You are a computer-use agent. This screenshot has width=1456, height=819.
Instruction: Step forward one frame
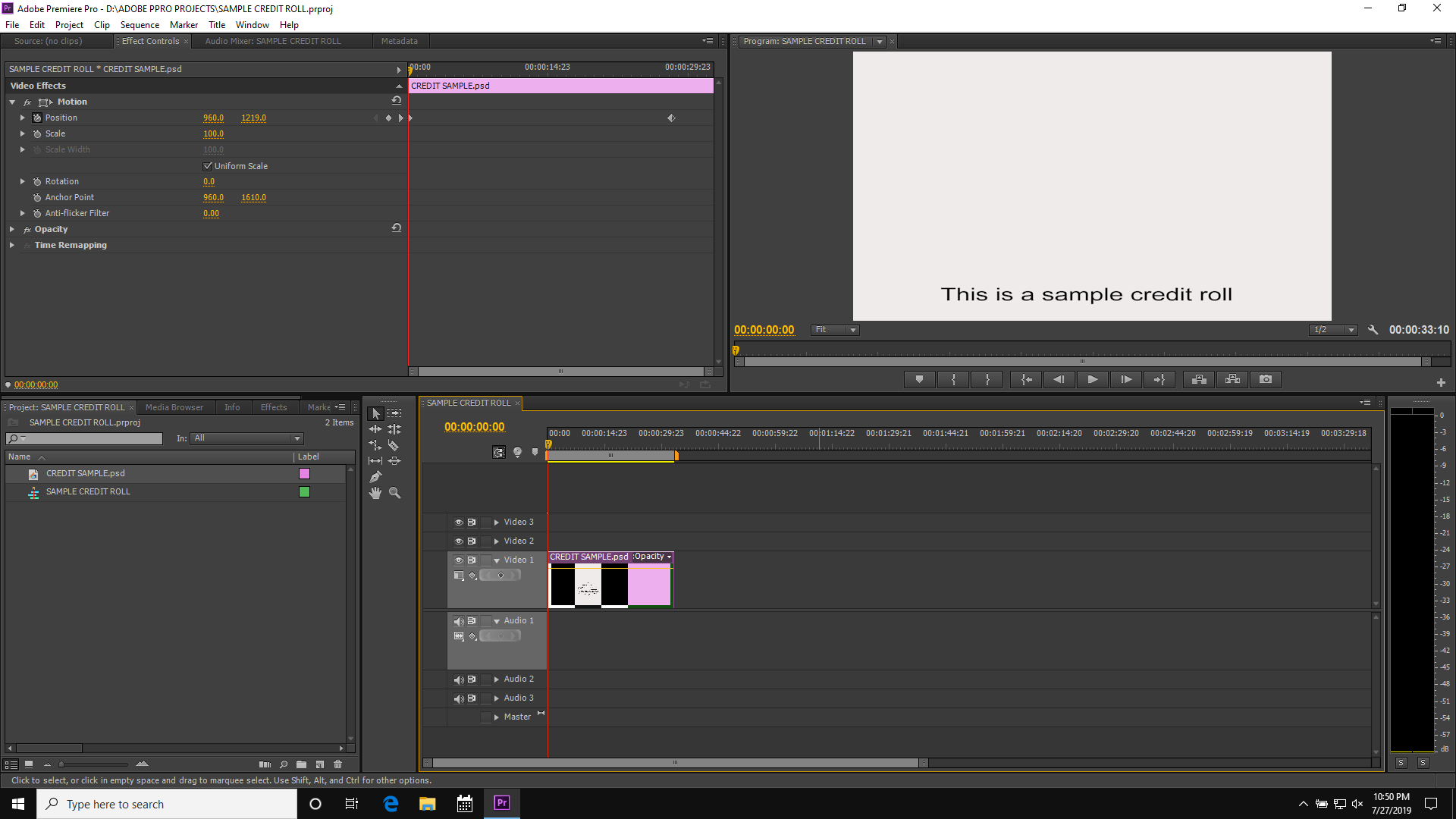click(1126, 379)
